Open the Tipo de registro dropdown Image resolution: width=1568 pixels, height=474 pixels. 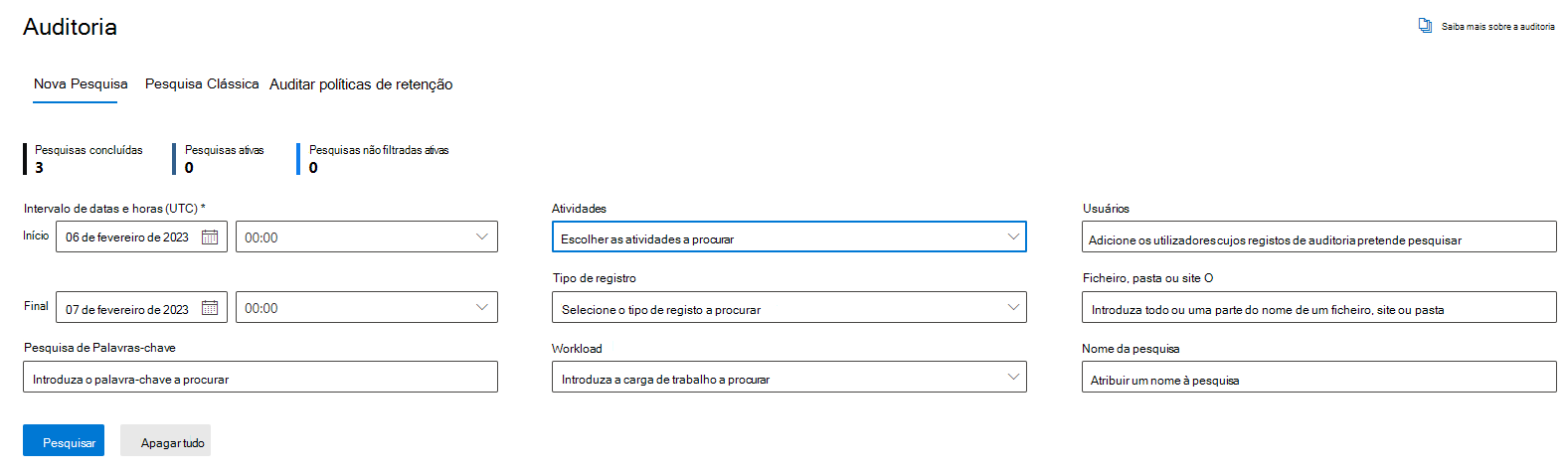(x=789, y=307)
